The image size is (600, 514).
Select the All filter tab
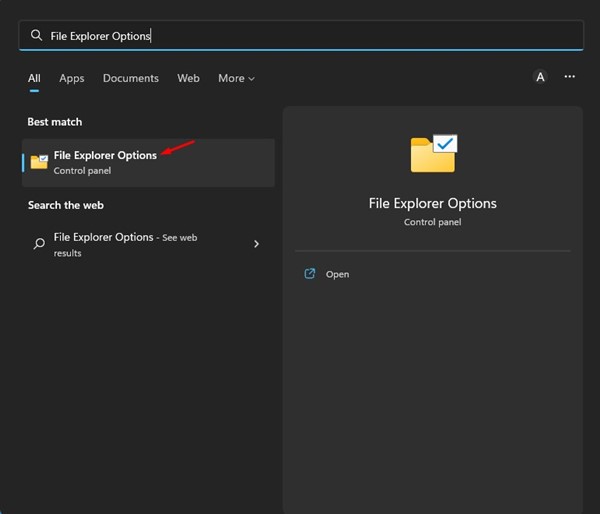click(34, 78)
